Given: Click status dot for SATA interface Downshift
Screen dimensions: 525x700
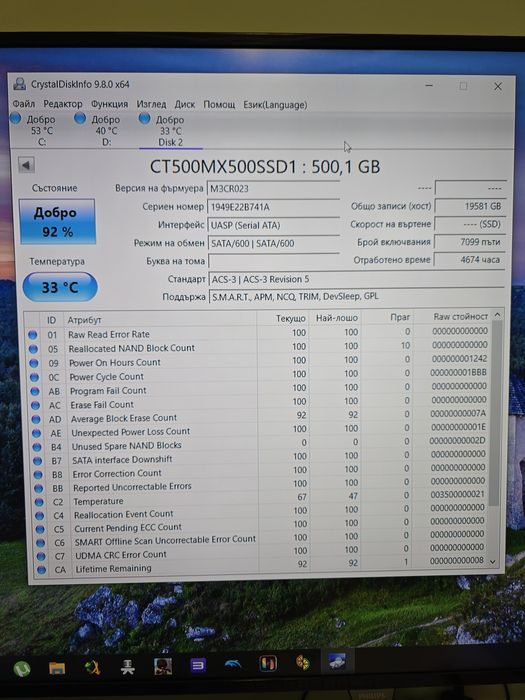Looking at the screenshot, I should point(38,461).
